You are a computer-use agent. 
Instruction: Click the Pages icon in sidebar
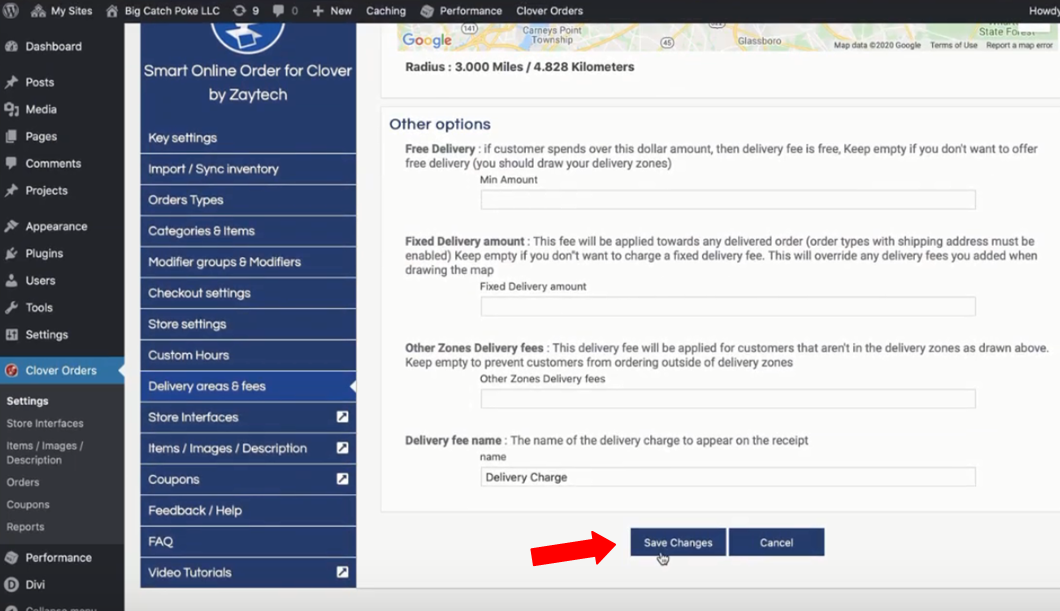(x=11, y=137)
